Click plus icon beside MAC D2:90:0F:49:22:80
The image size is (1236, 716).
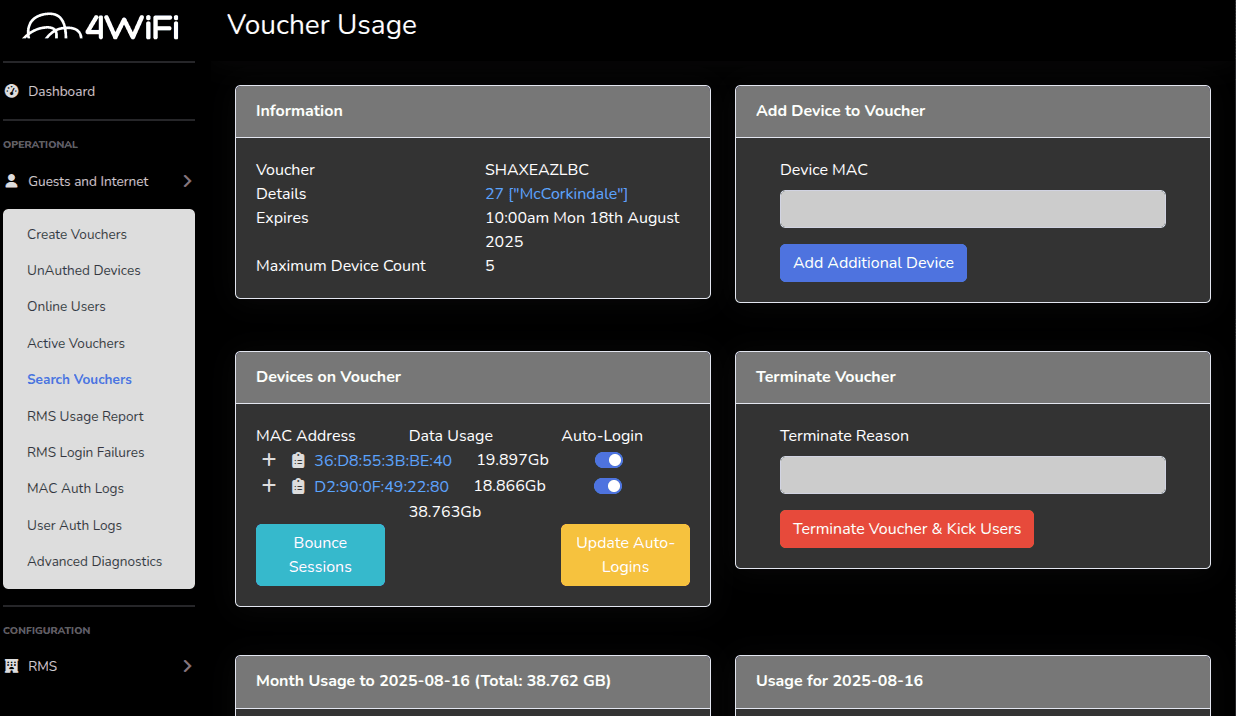[268, 486]
